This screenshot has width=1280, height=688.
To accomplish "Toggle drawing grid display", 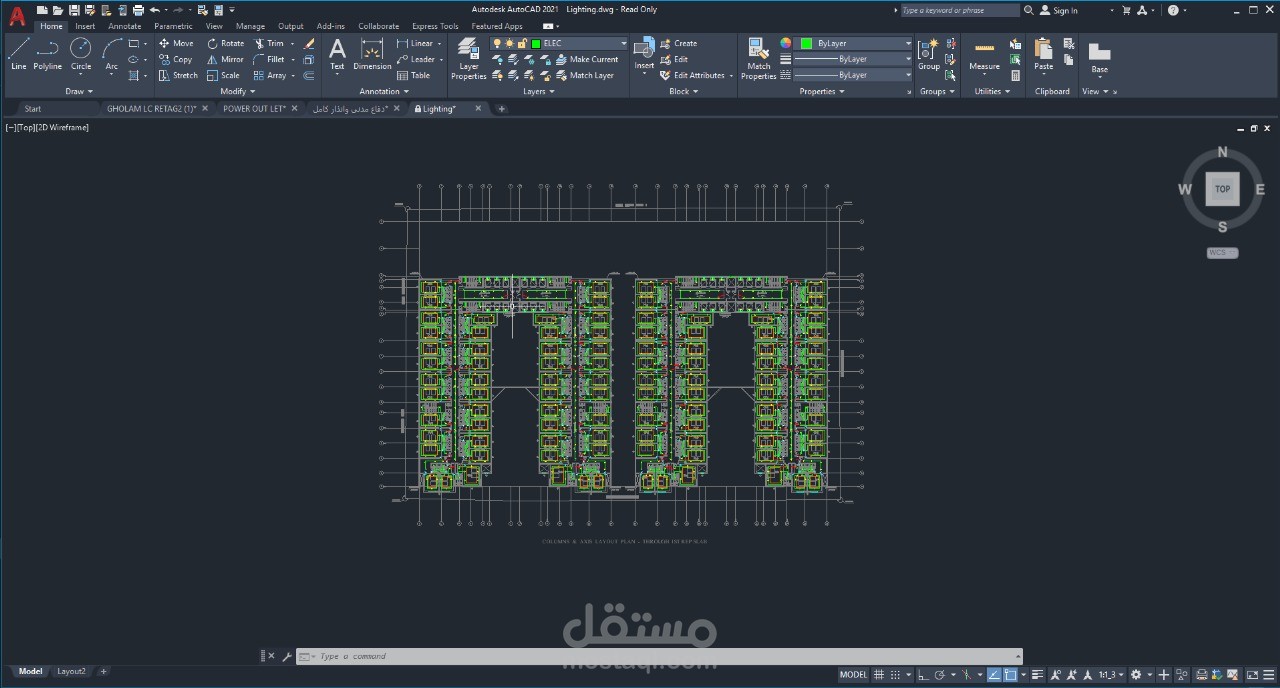I will point(878,675).
